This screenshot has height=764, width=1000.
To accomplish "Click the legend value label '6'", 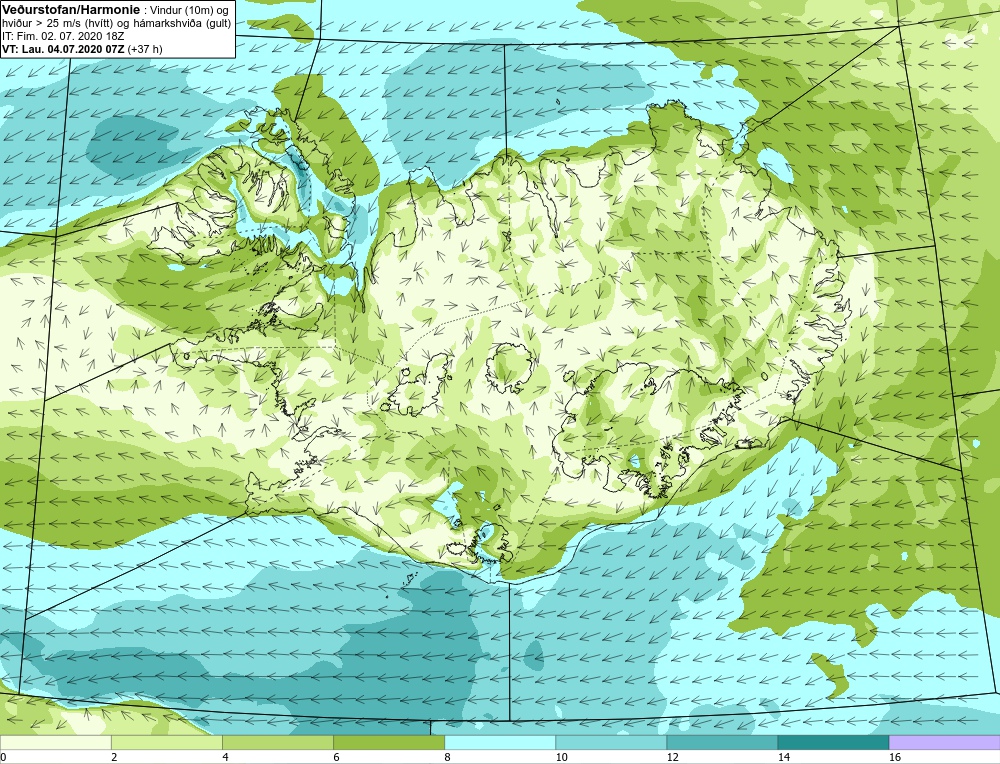I will point(336,757).
